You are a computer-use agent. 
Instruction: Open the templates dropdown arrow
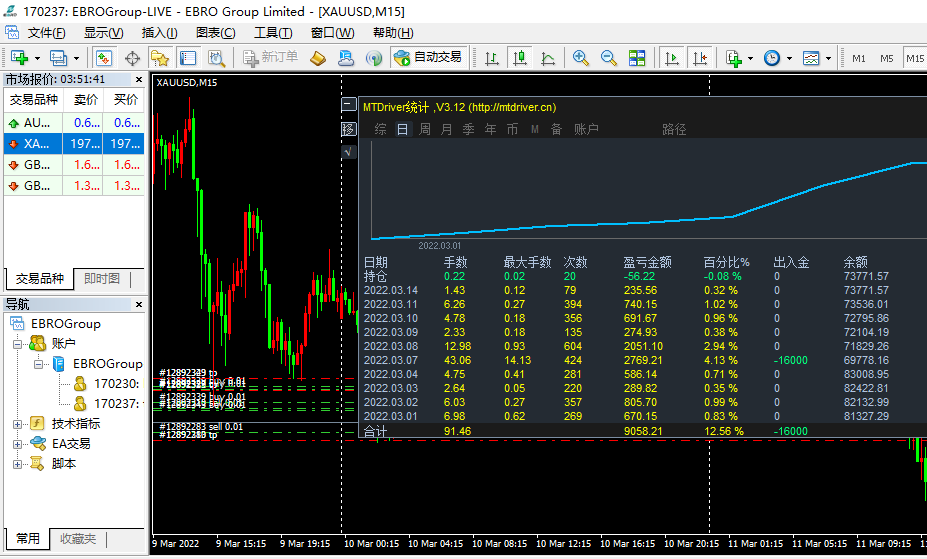(x=828, y=58)
